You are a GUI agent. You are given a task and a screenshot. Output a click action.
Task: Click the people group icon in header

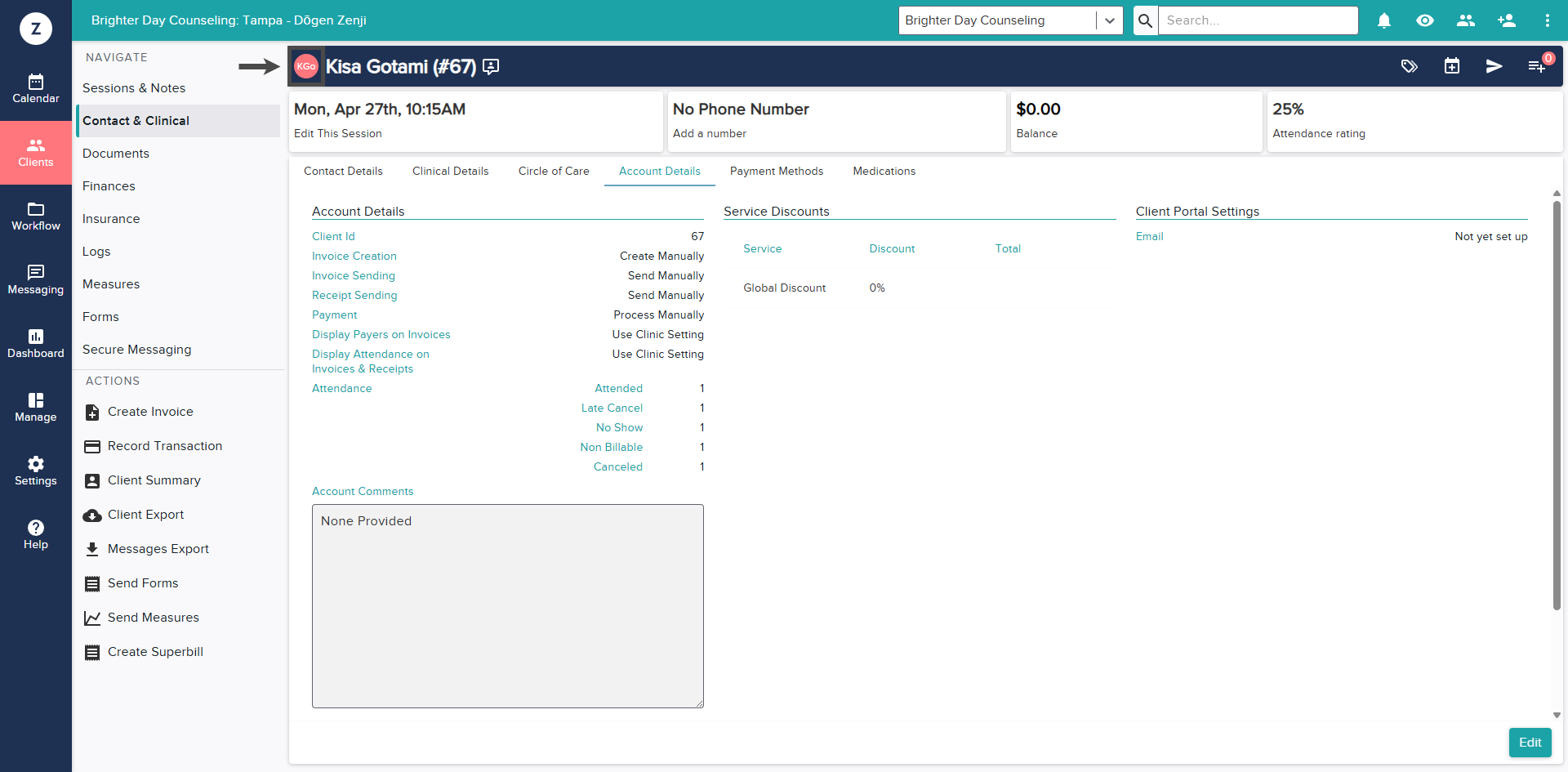pyautogui.click(x=1466, y=20)
